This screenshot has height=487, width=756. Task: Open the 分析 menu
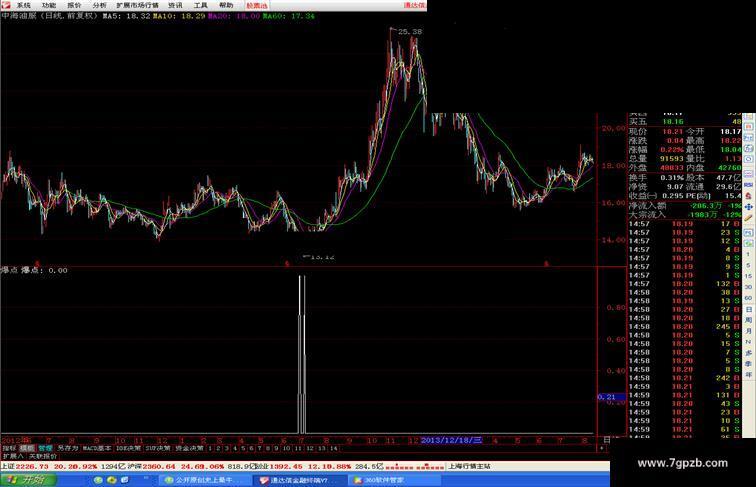[99, 5]
